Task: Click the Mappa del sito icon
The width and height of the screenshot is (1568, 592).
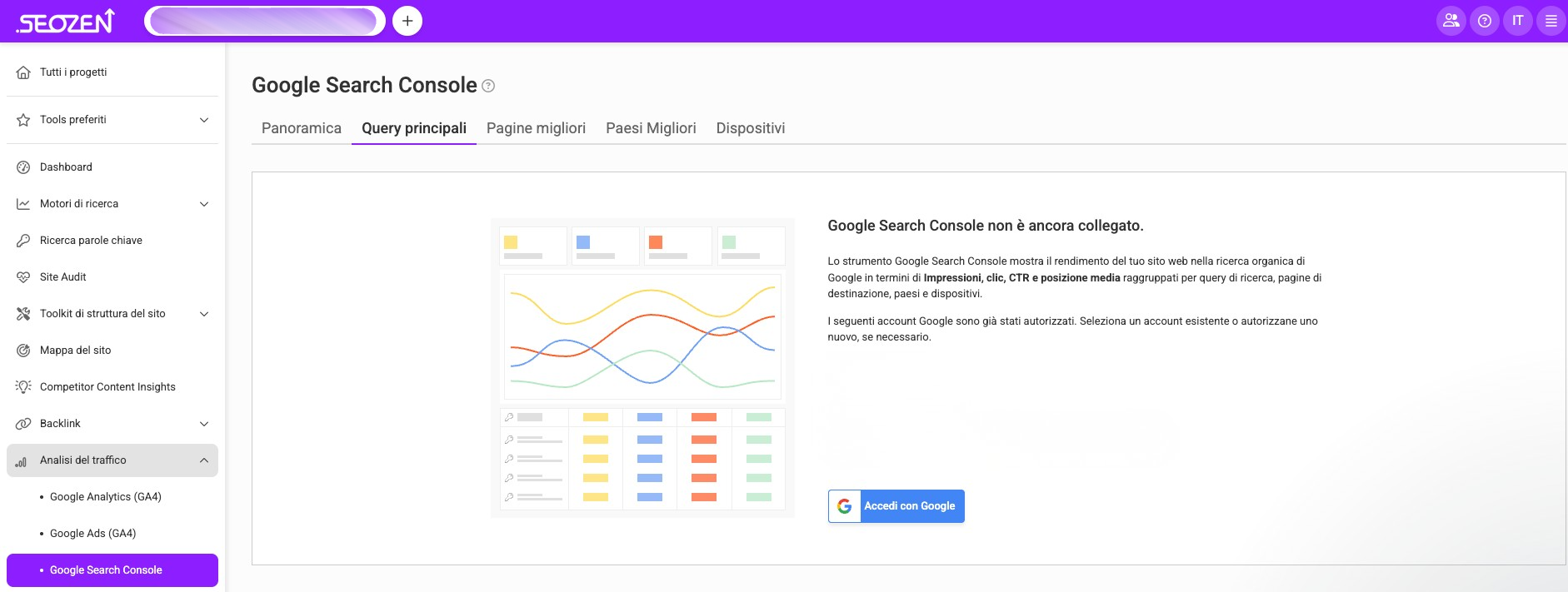Action: point(23,351)
